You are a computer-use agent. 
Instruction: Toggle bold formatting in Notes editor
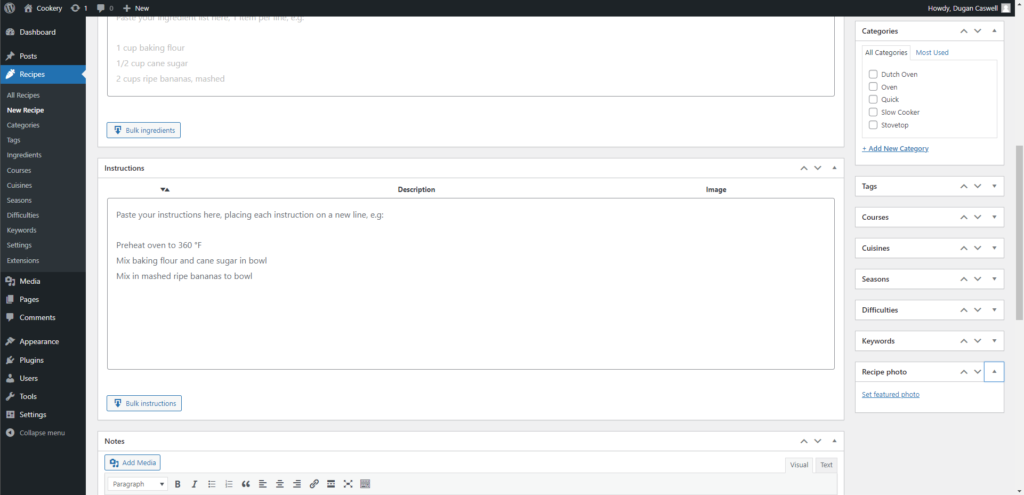point(177,484)
